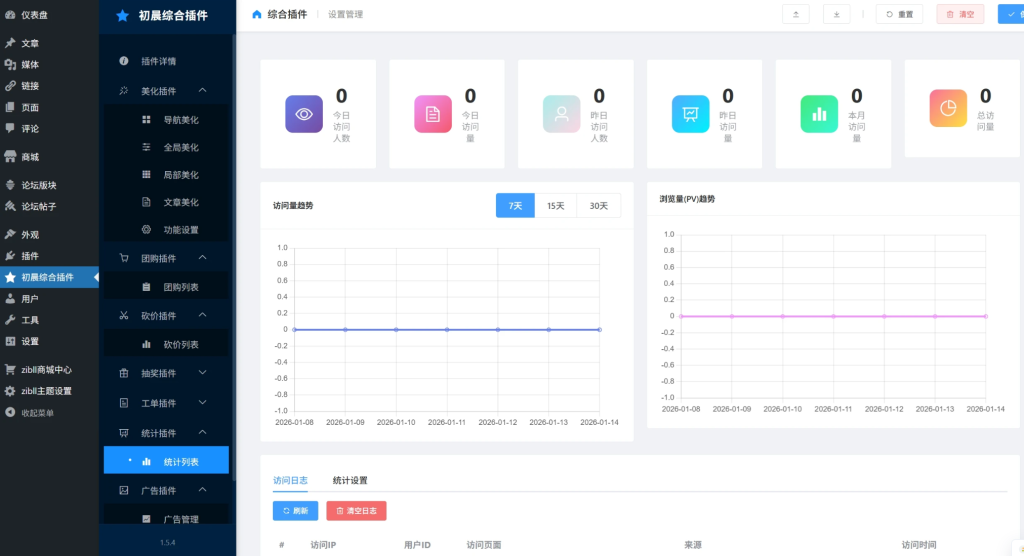Screen dimensions: 1024x556
Task: Click the pink document icon for 今日访问量
Action: coord(433,114)
